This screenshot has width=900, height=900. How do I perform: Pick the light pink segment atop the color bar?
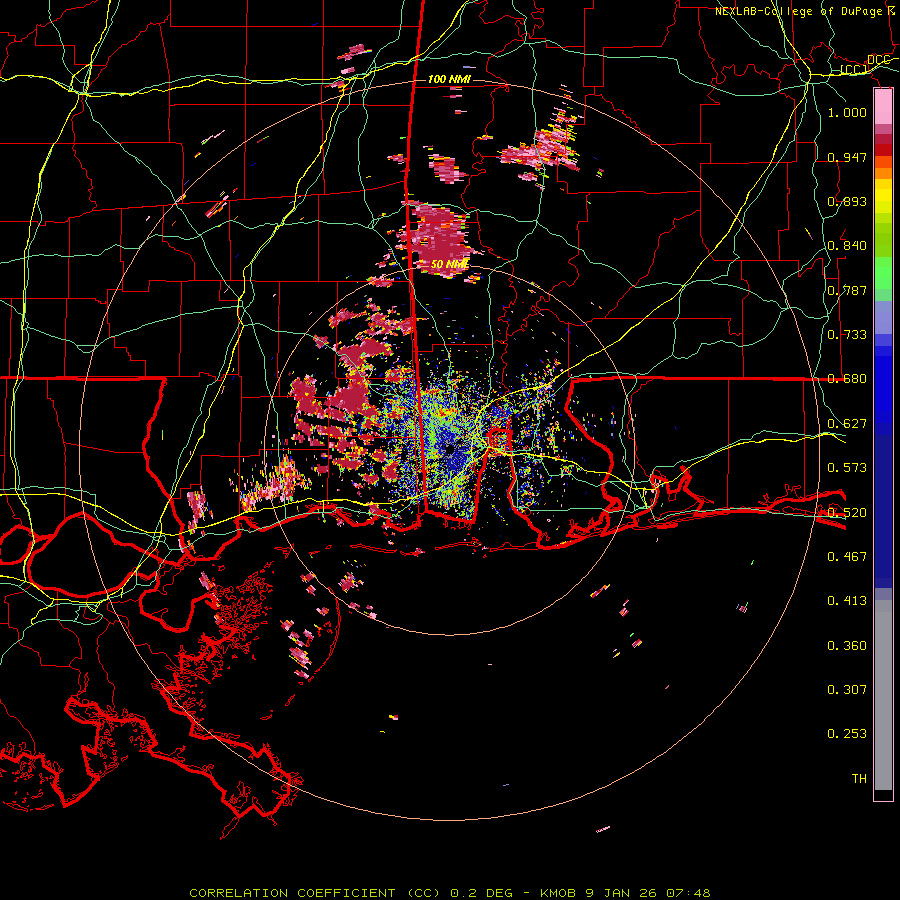click(x=883, y=107)
